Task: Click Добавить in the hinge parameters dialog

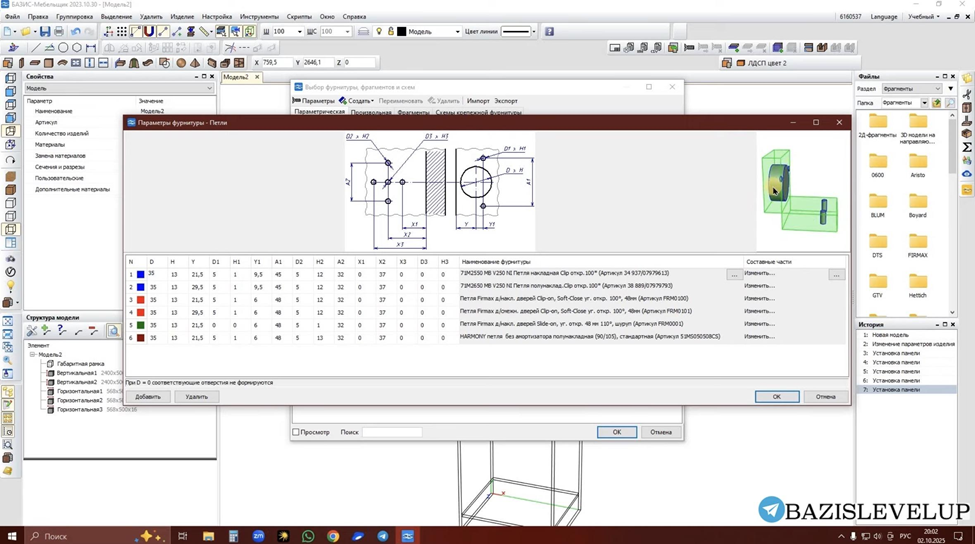Action: (x=148, y=397)
